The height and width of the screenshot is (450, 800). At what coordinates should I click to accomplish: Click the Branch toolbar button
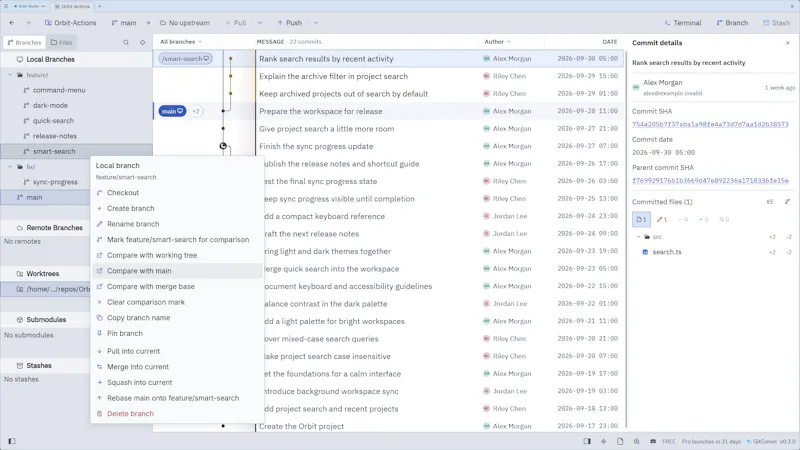[x=732, y=23]
